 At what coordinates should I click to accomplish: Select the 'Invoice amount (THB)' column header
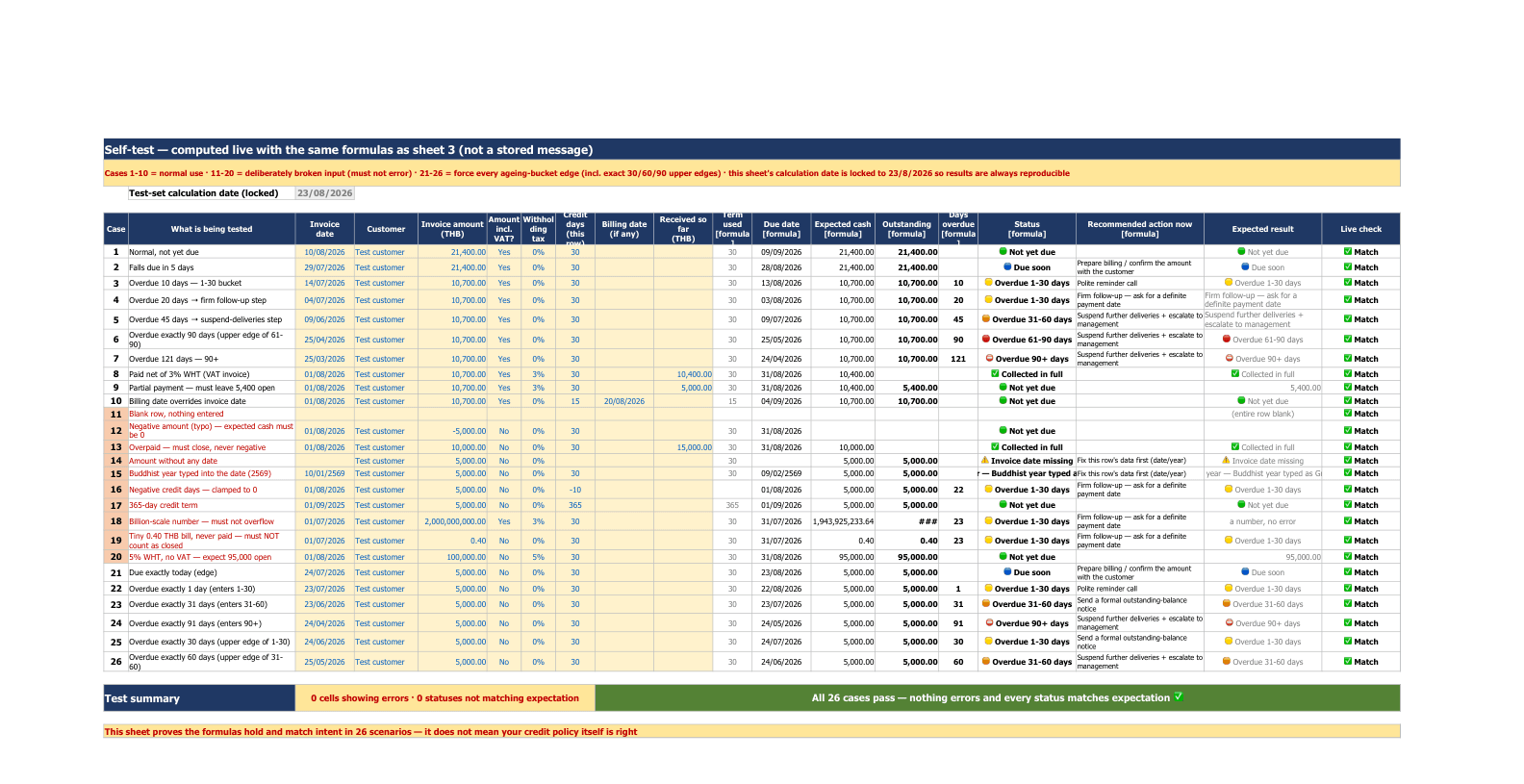[x=452, y=229]
